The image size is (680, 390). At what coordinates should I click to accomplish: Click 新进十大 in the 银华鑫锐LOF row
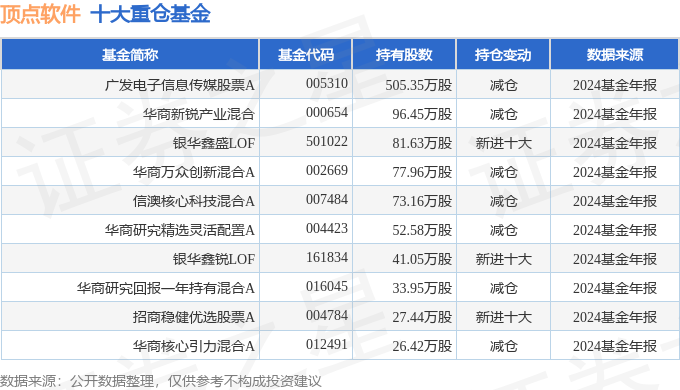click(x=503, y=259)
